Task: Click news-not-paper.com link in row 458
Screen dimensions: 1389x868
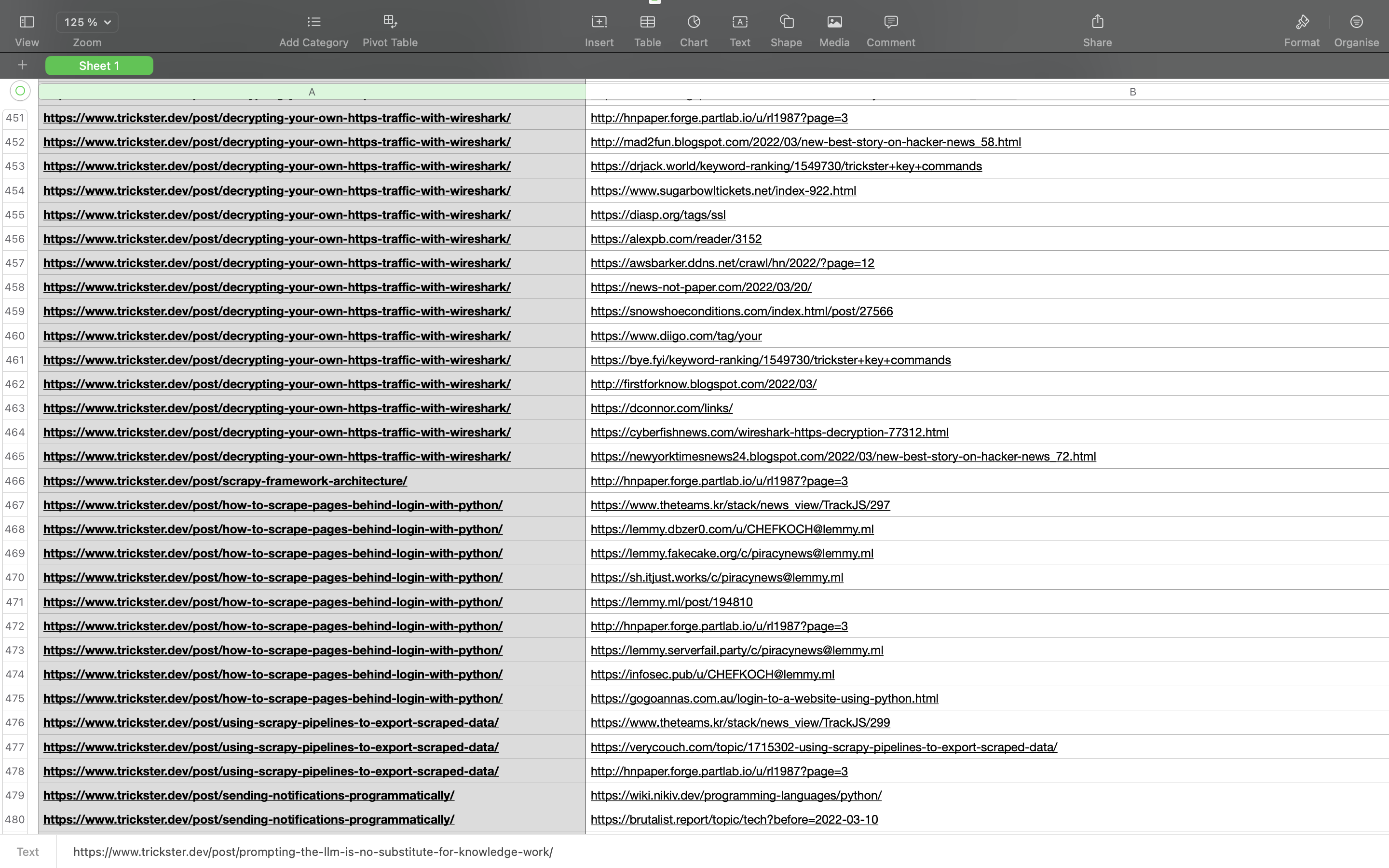Action: (701, 287)
